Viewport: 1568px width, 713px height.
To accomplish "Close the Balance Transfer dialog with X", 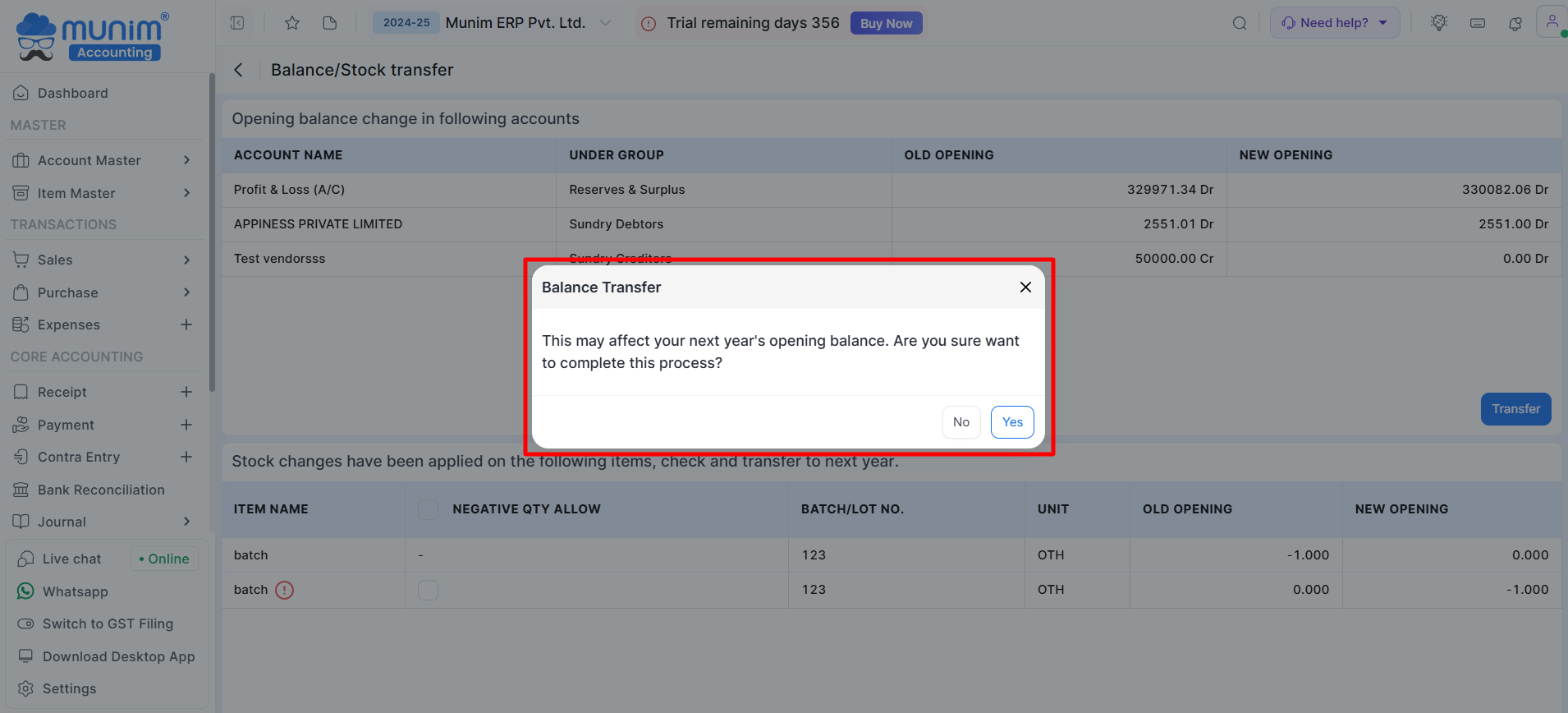I will coord(1025,287).
